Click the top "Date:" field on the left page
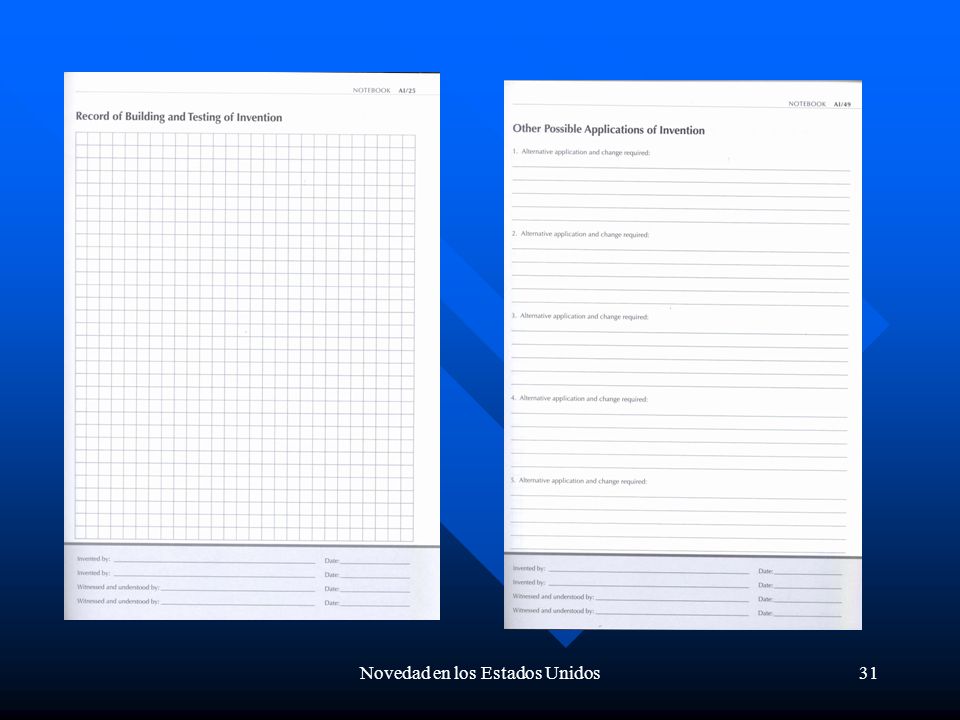960x720 pixels. (x=367, y=560)
